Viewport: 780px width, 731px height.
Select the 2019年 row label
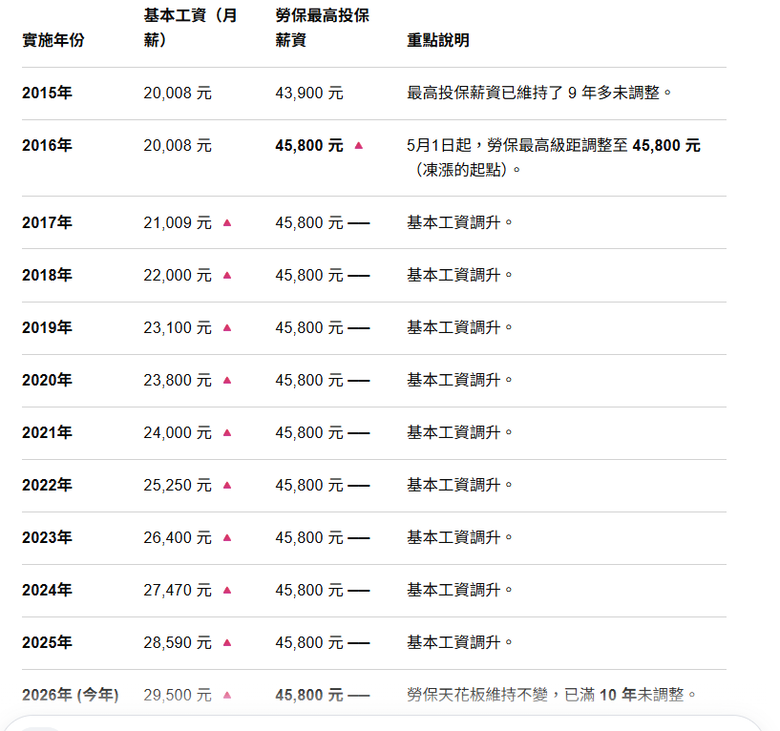click(47, 327)
